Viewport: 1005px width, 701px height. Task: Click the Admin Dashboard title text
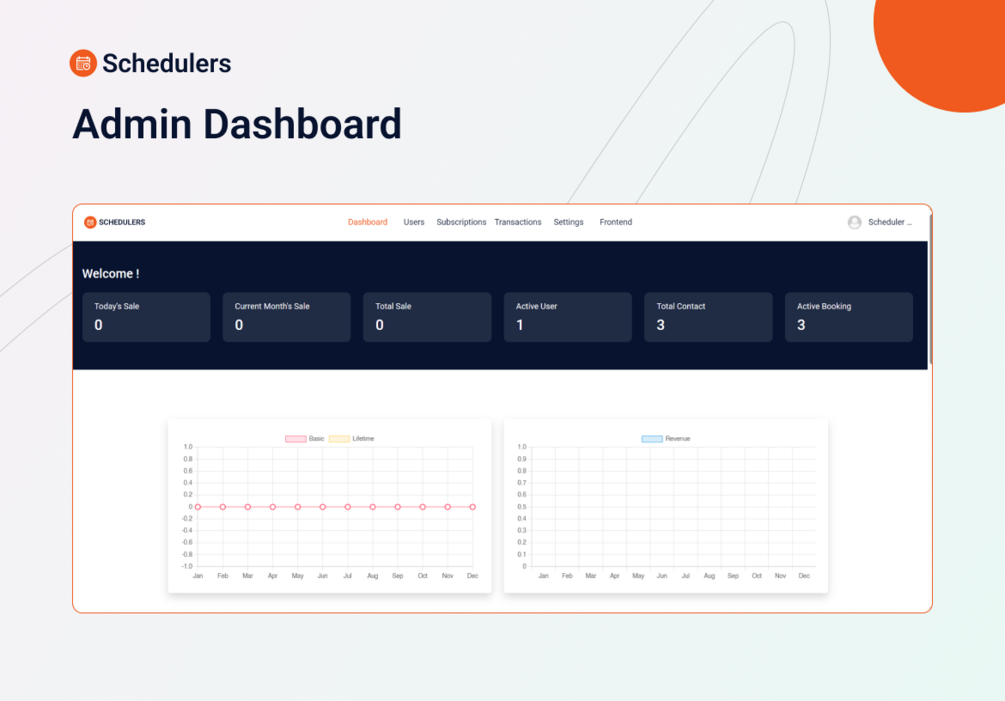coord(237,124)
